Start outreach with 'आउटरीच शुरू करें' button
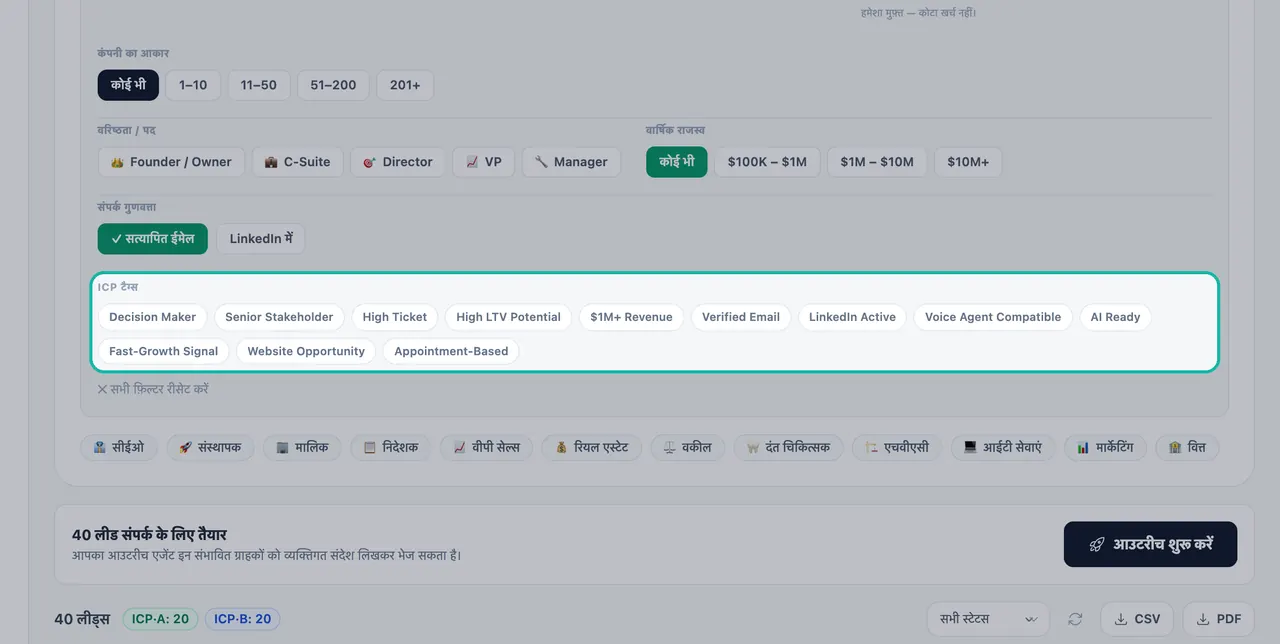 coord(1150,544)
